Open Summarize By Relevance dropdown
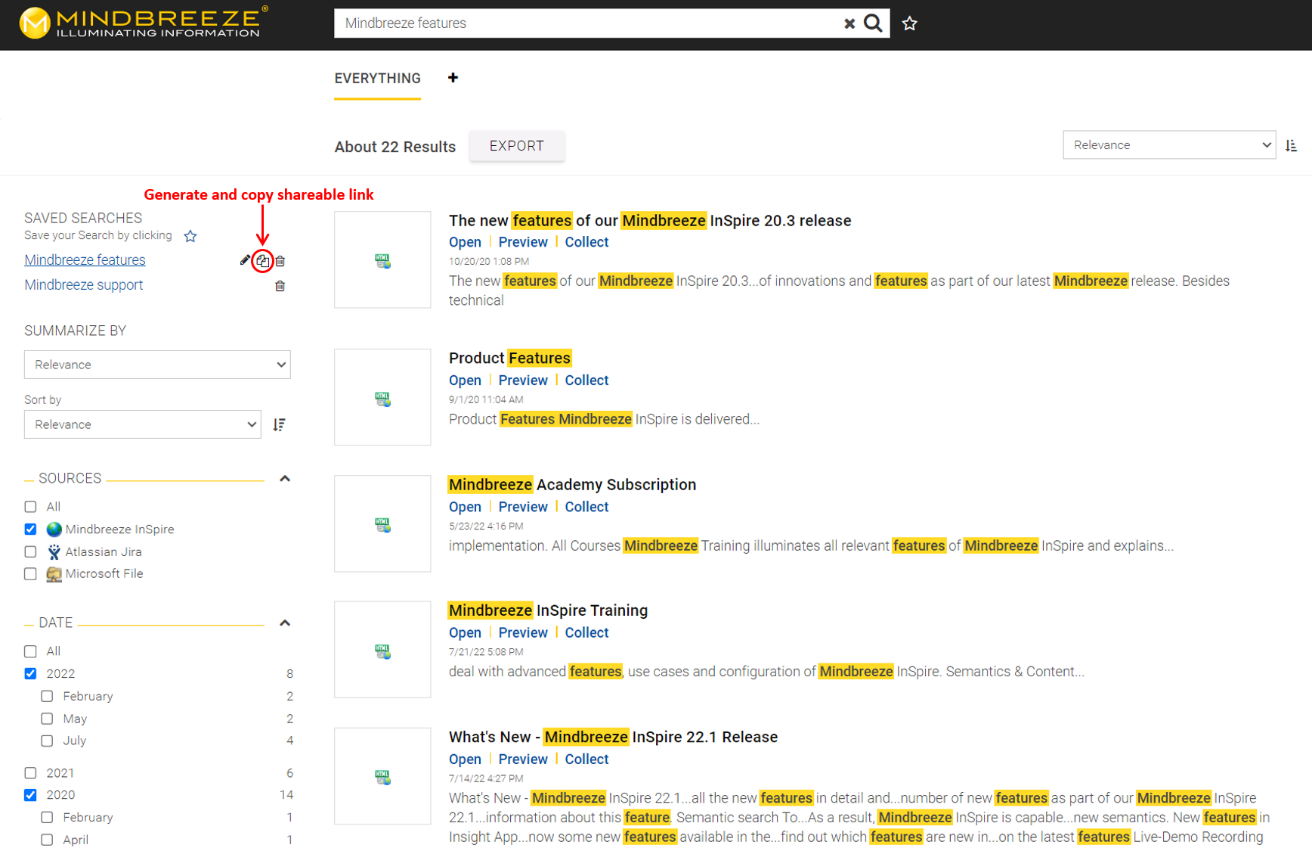The height and width of the screenshot is (851, 1312). [157, 365]
